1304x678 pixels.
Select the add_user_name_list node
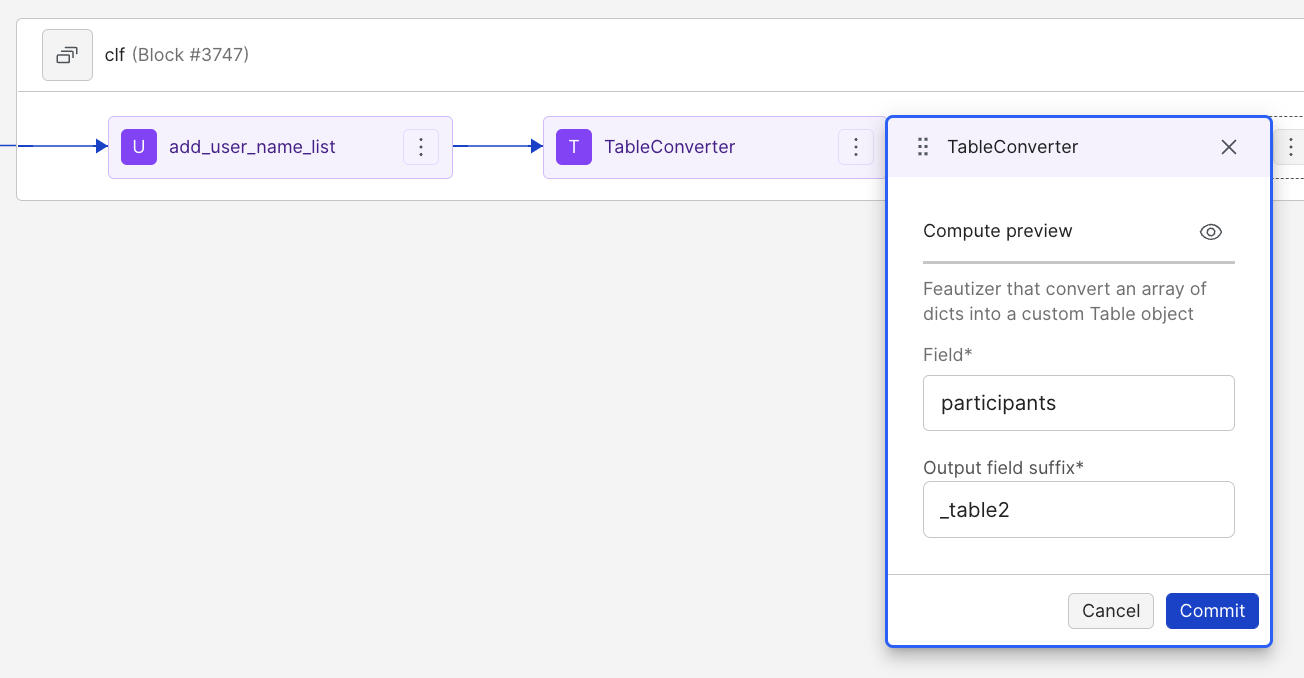point(280,147)
